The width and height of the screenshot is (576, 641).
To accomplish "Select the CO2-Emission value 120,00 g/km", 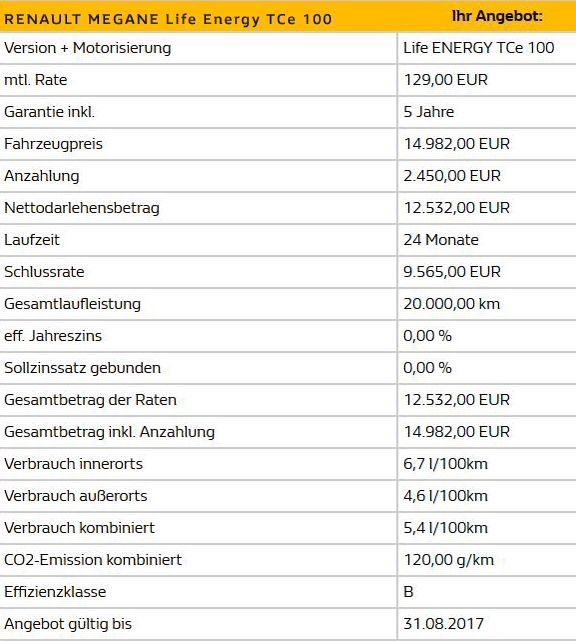I will tap(449, 560).
